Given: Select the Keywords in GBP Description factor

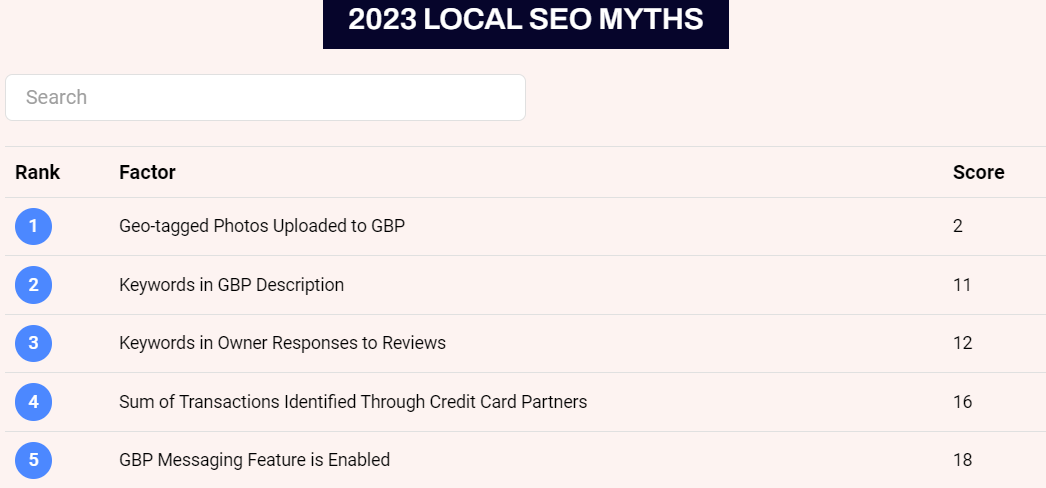Looking at the screenshot, I should tap(231, 285).
